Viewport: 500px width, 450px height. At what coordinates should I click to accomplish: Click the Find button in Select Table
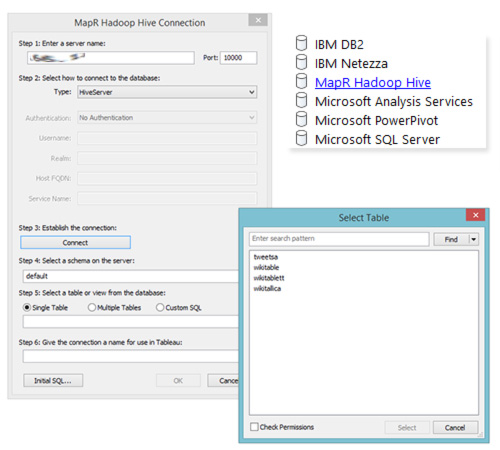[x=451, y=239]
